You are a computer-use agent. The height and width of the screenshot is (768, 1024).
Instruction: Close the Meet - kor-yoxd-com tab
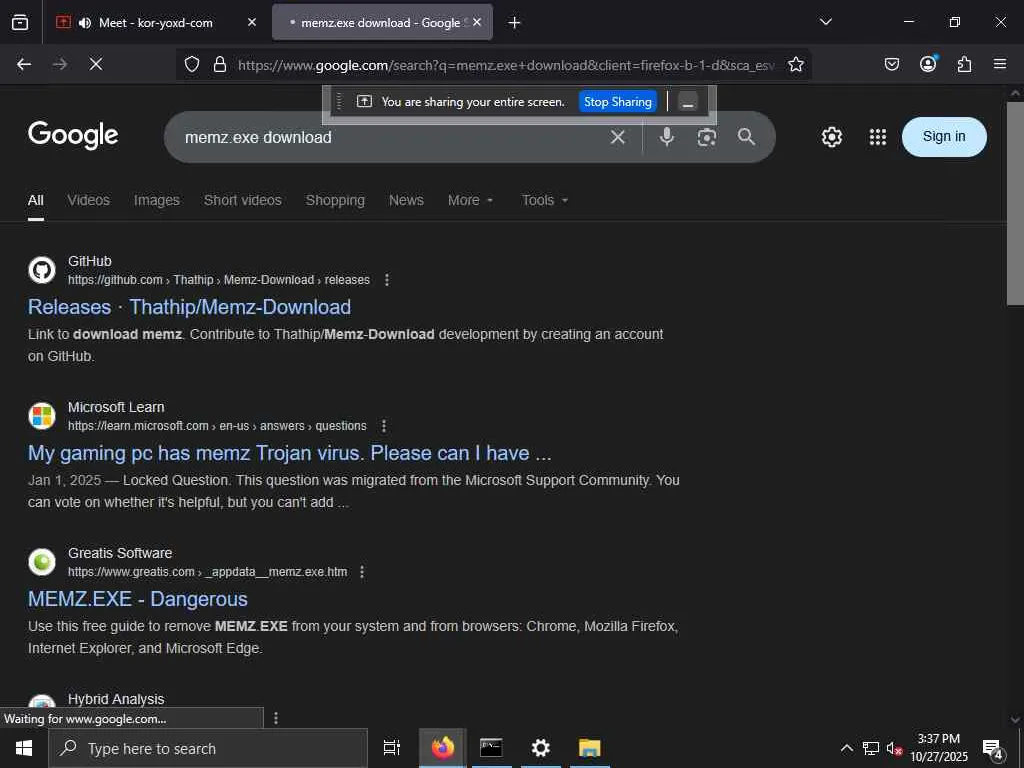pos(252,22)
